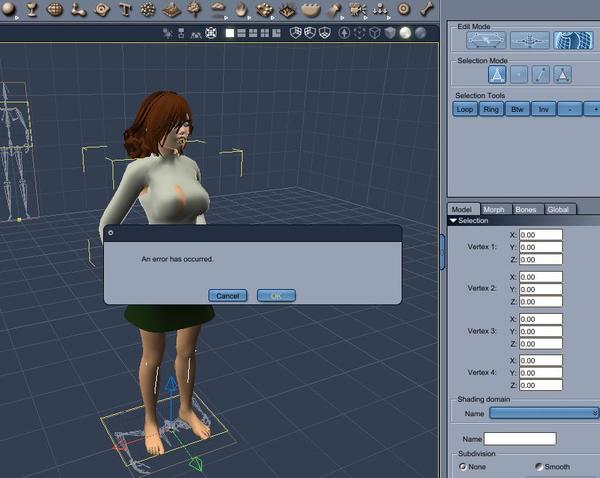Click the error dialog title bar button
Image resolution: width=600 pixels, height=478 pixels.
point(111,233)
